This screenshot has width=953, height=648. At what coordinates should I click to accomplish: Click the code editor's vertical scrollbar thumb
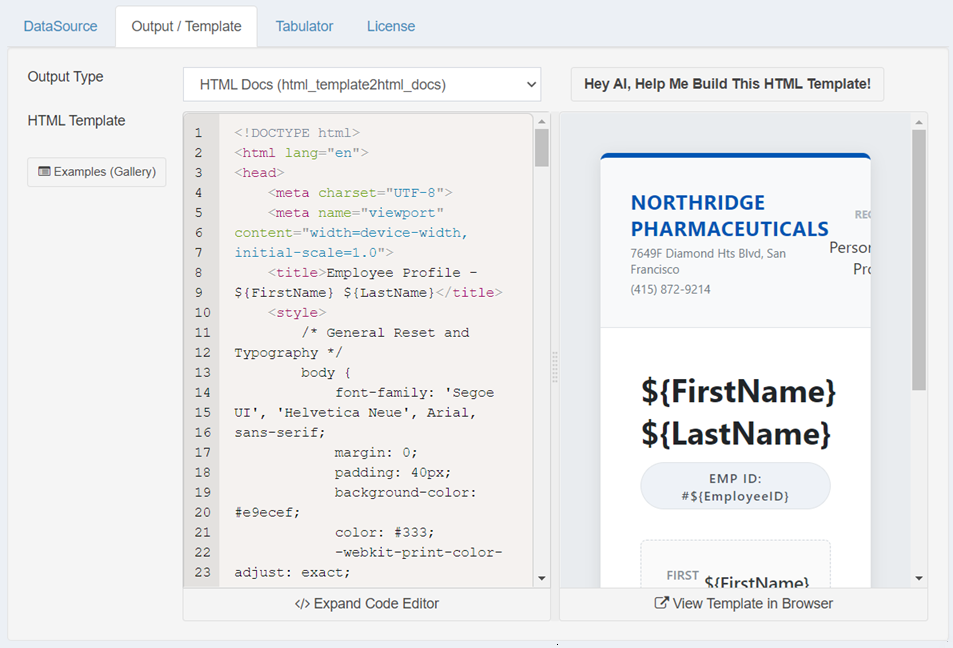point(542,148)
